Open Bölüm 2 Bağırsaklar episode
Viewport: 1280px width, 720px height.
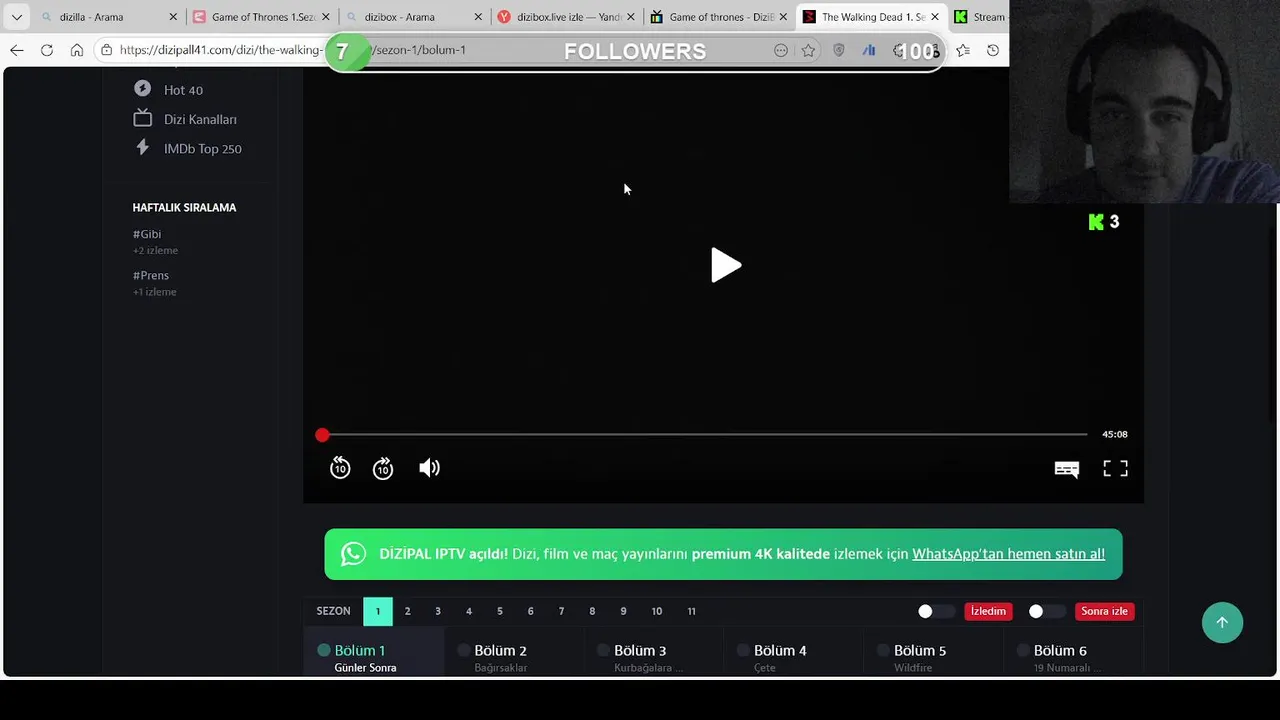(x=515, y=652)
